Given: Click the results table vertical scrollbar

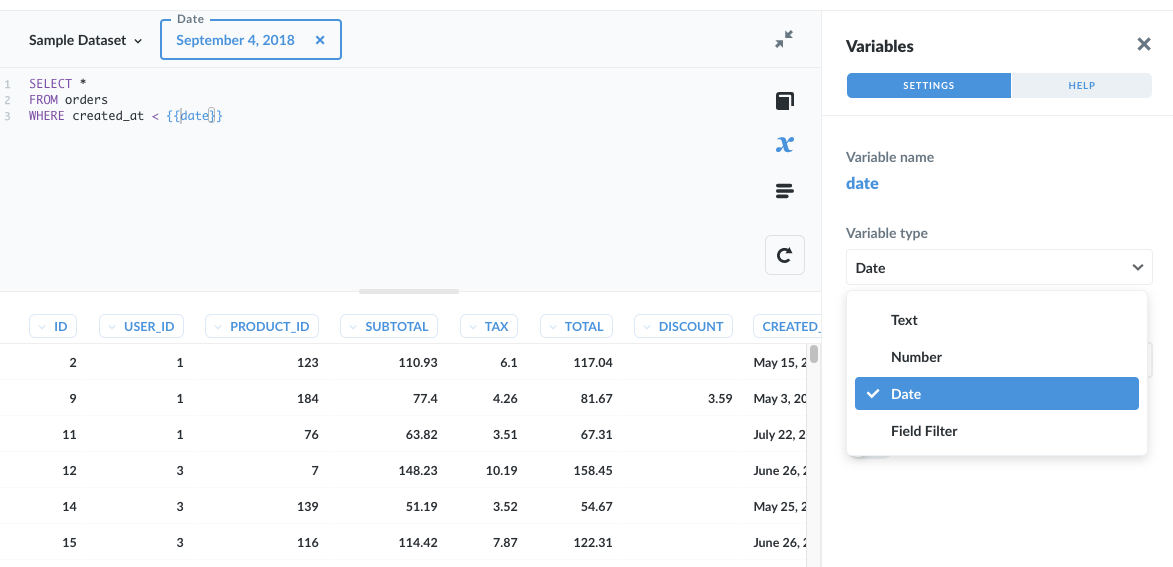Looking at the screenshot, I should click(x=814, y=355).
